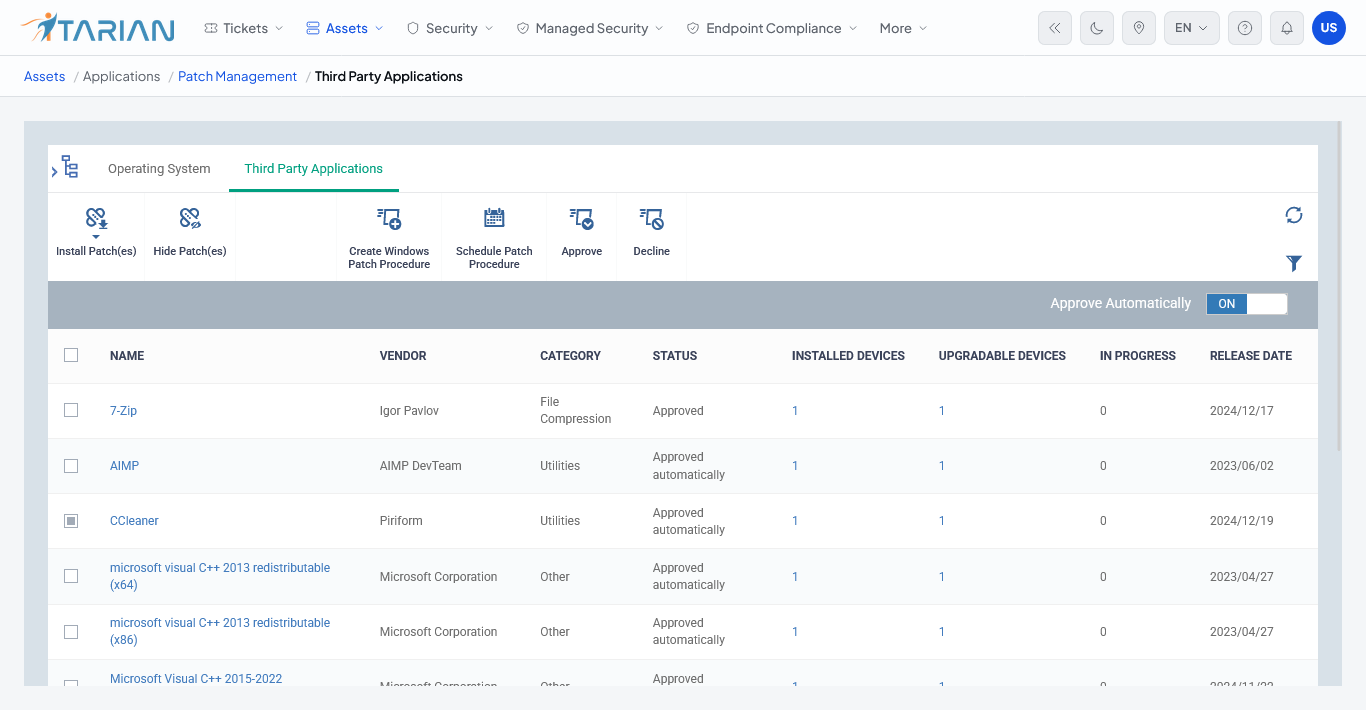Click the page vertical scrollbar

(1340, 288)
